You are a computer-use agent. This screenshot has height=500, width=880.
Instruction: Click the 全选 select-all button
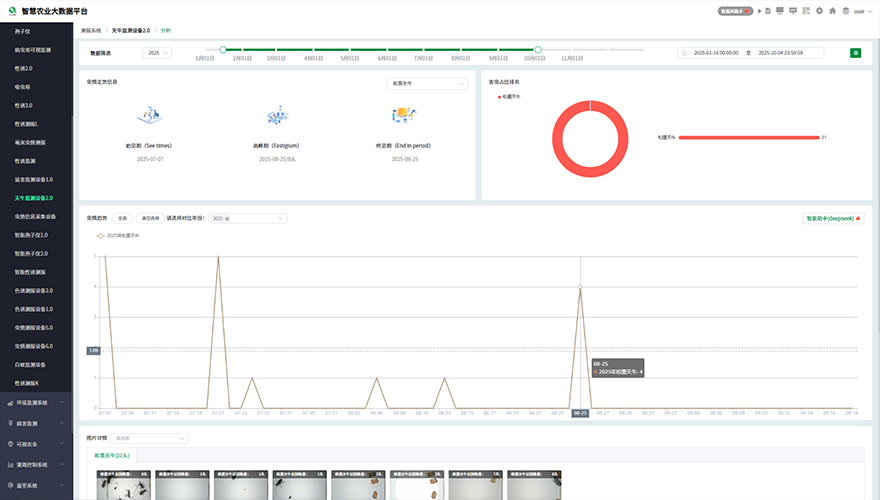tap(122, 217)
